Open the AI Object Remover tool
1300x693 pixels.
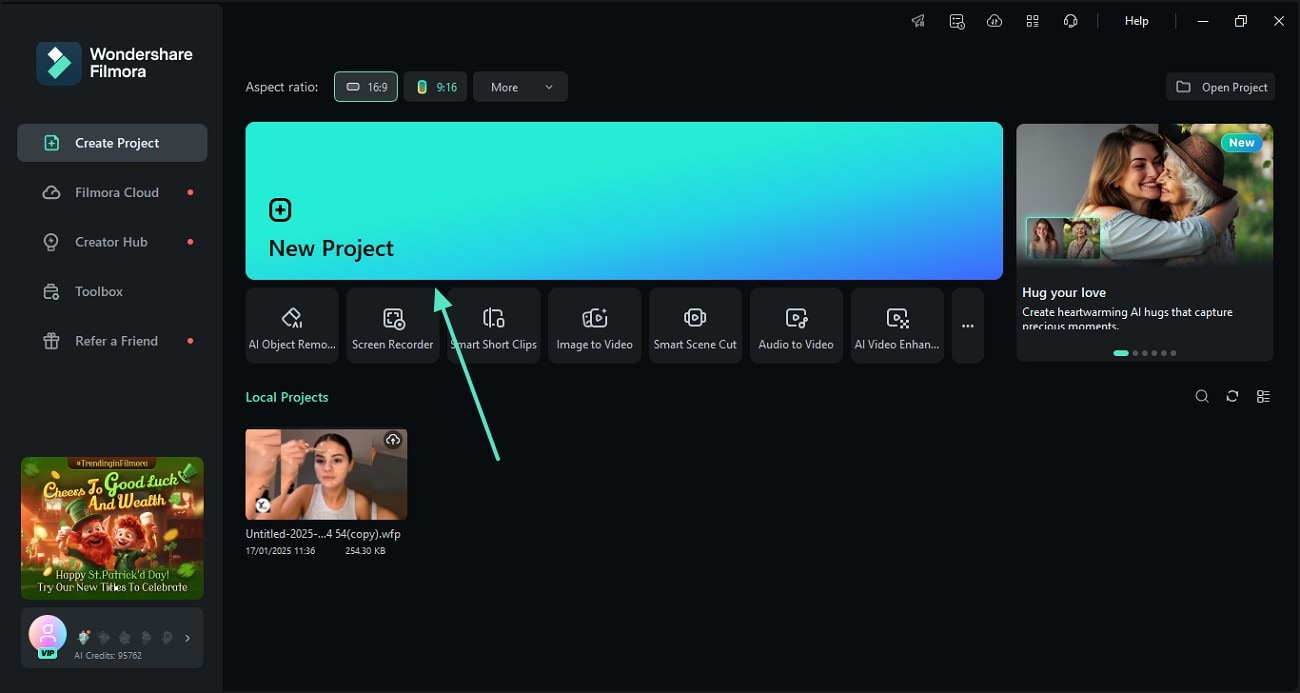click(x=292, y=326)
